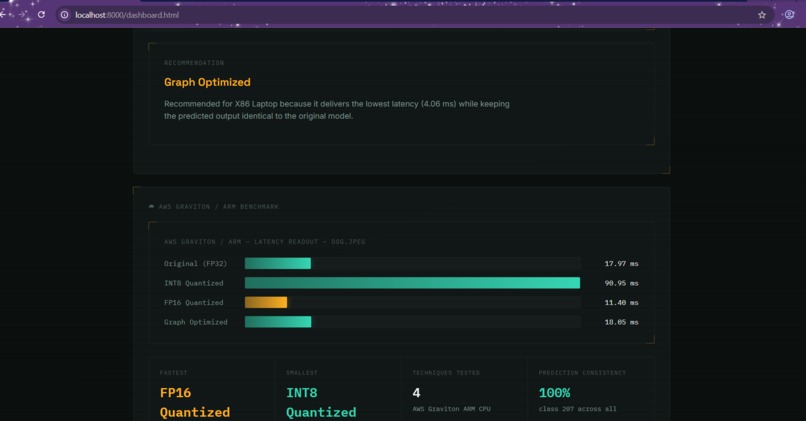Click the long INT8 Quantized latency bar
Screen dimensions: 806x421
click(x=412, y=283)
